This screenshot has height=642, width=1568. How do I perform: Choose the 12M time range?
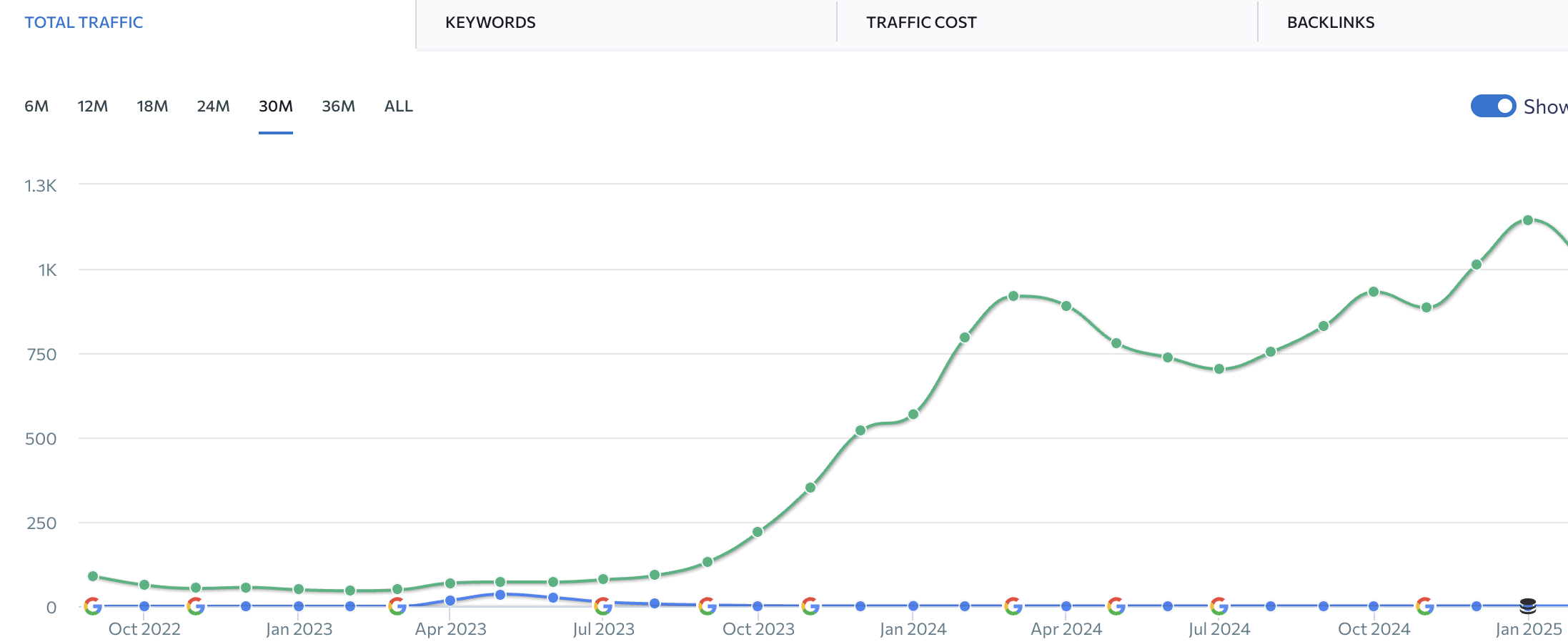tap(93, 107)
